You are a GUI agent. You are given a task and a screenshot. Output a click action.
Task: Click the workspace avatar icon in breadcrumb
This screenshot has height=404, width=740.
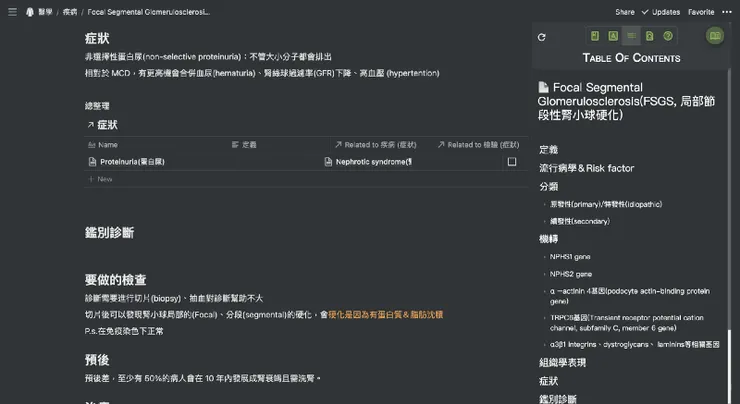tap(30, 12)
